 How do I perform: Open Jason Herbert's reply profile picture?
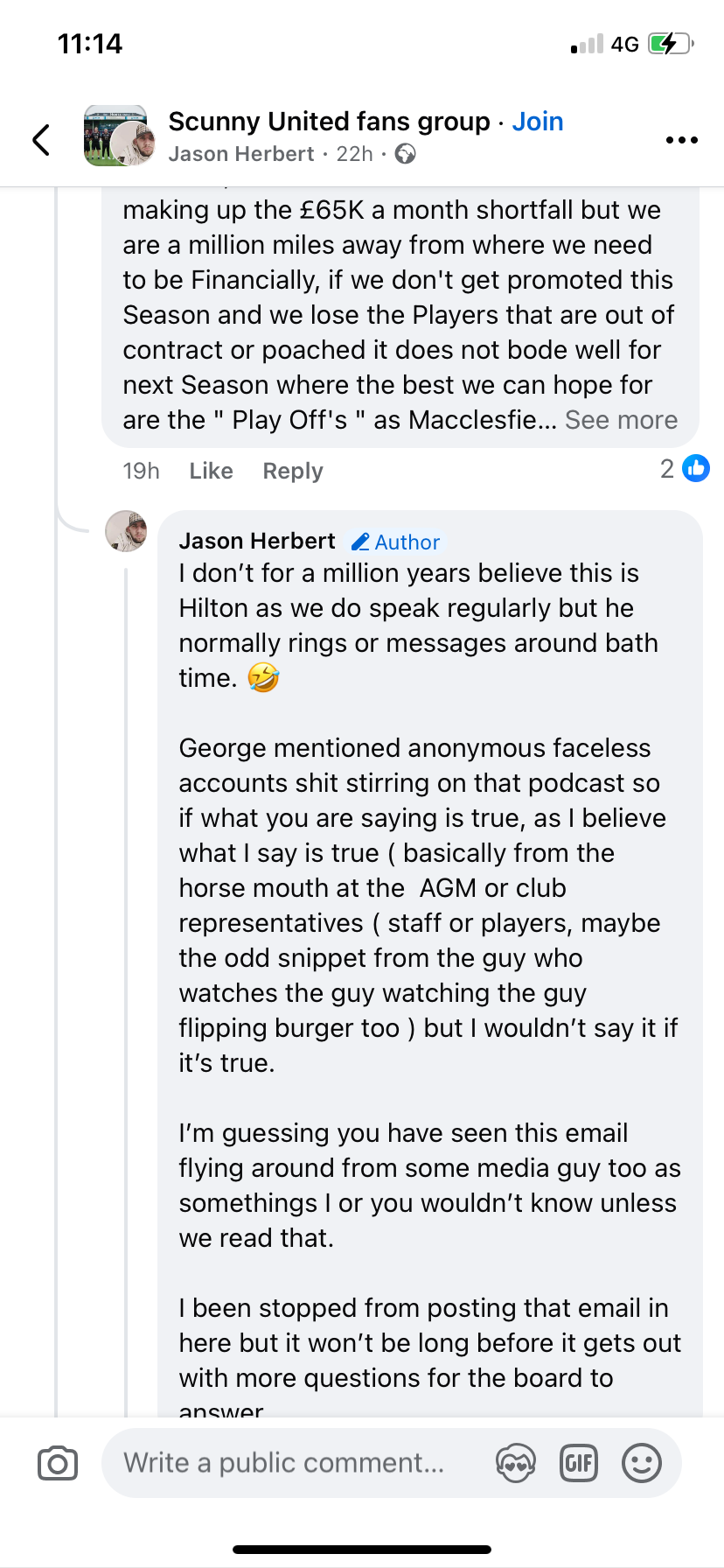126,531
